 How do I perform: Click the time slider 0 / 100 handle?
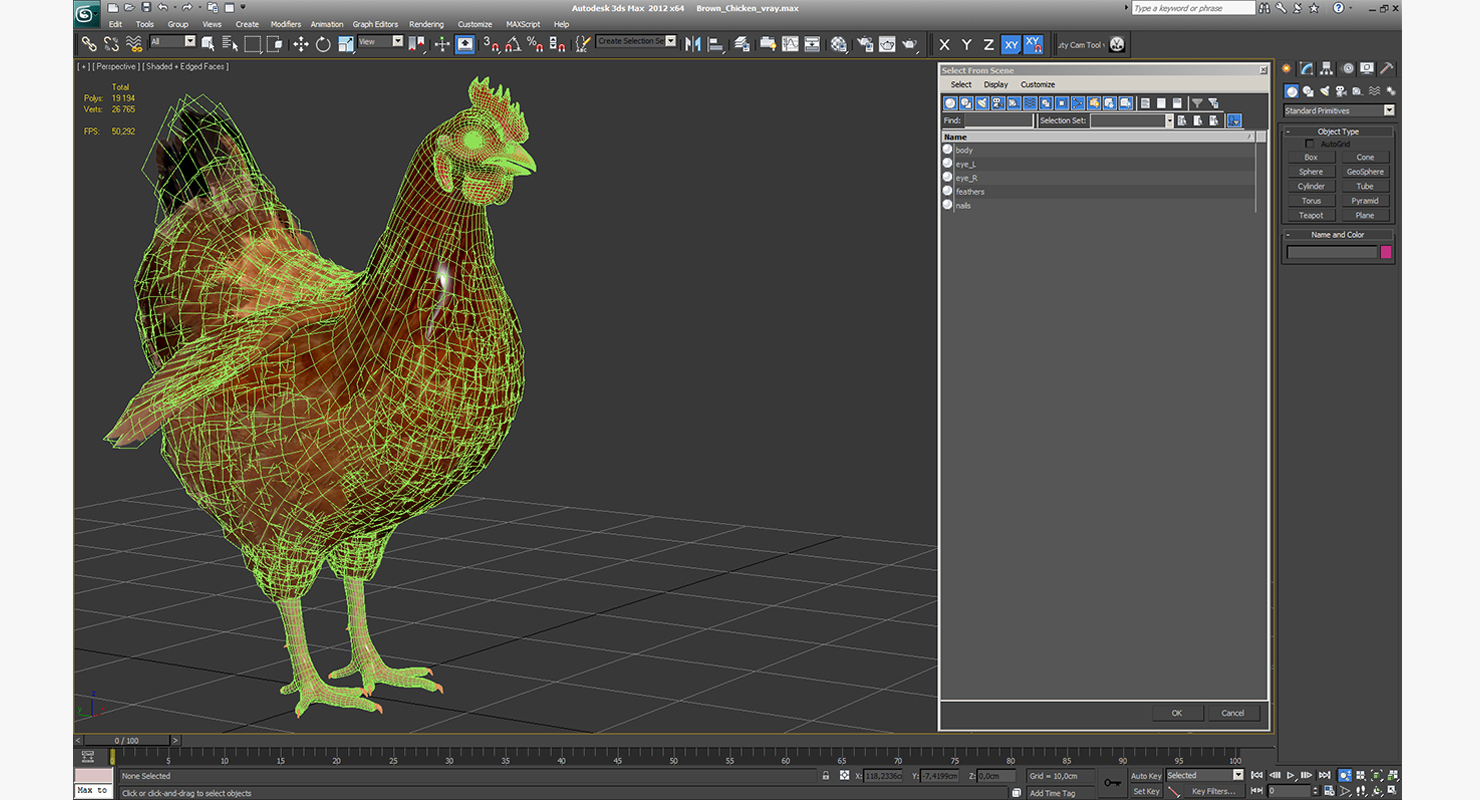126,741
